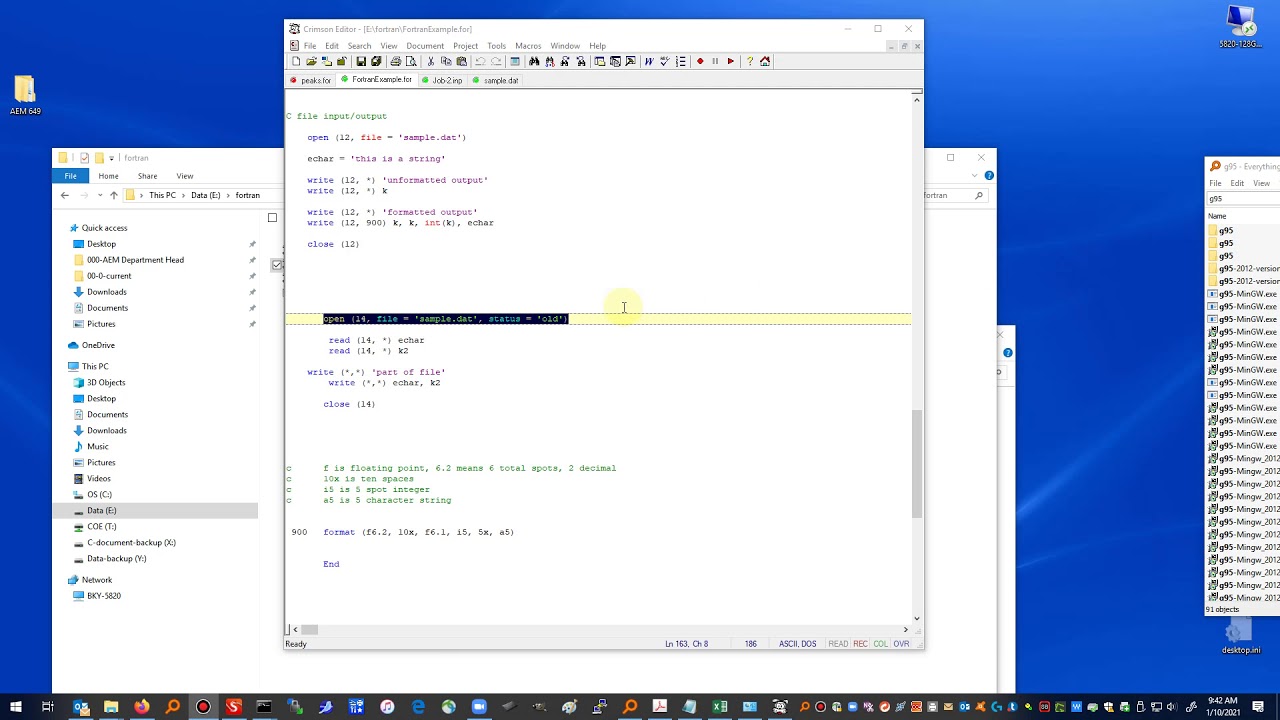Switch to the peaks.for tab

[311, 80]
